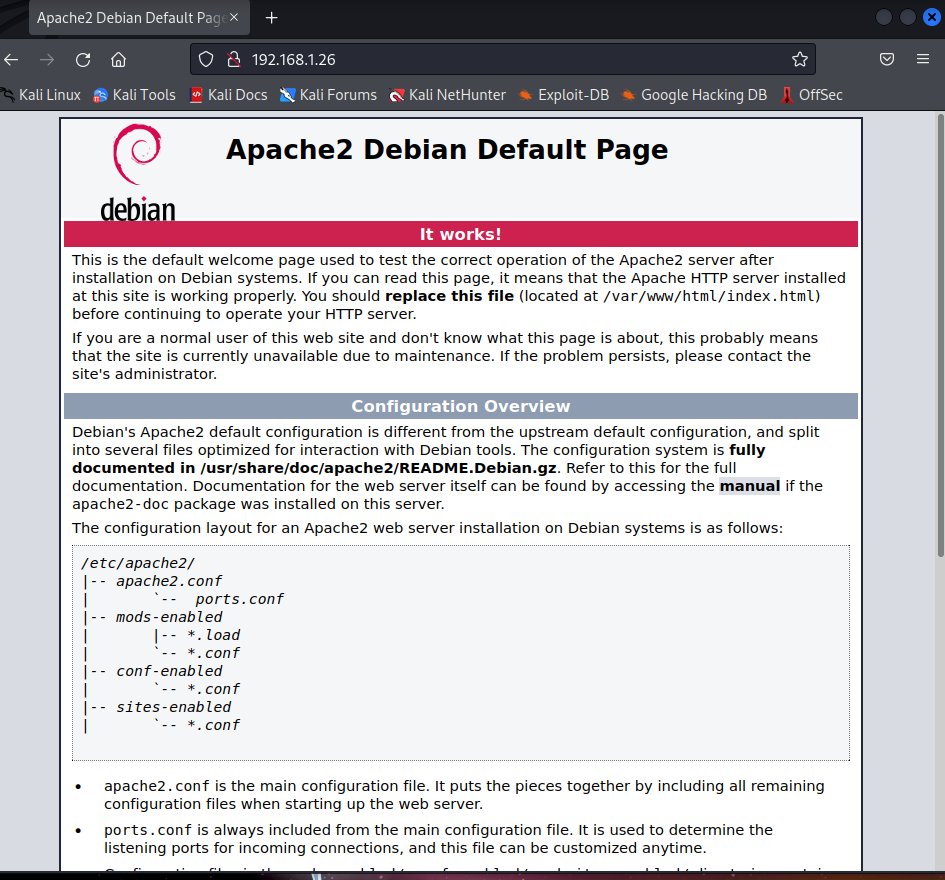Click the vertical page scrollbar thumb

tap(940, 335)
